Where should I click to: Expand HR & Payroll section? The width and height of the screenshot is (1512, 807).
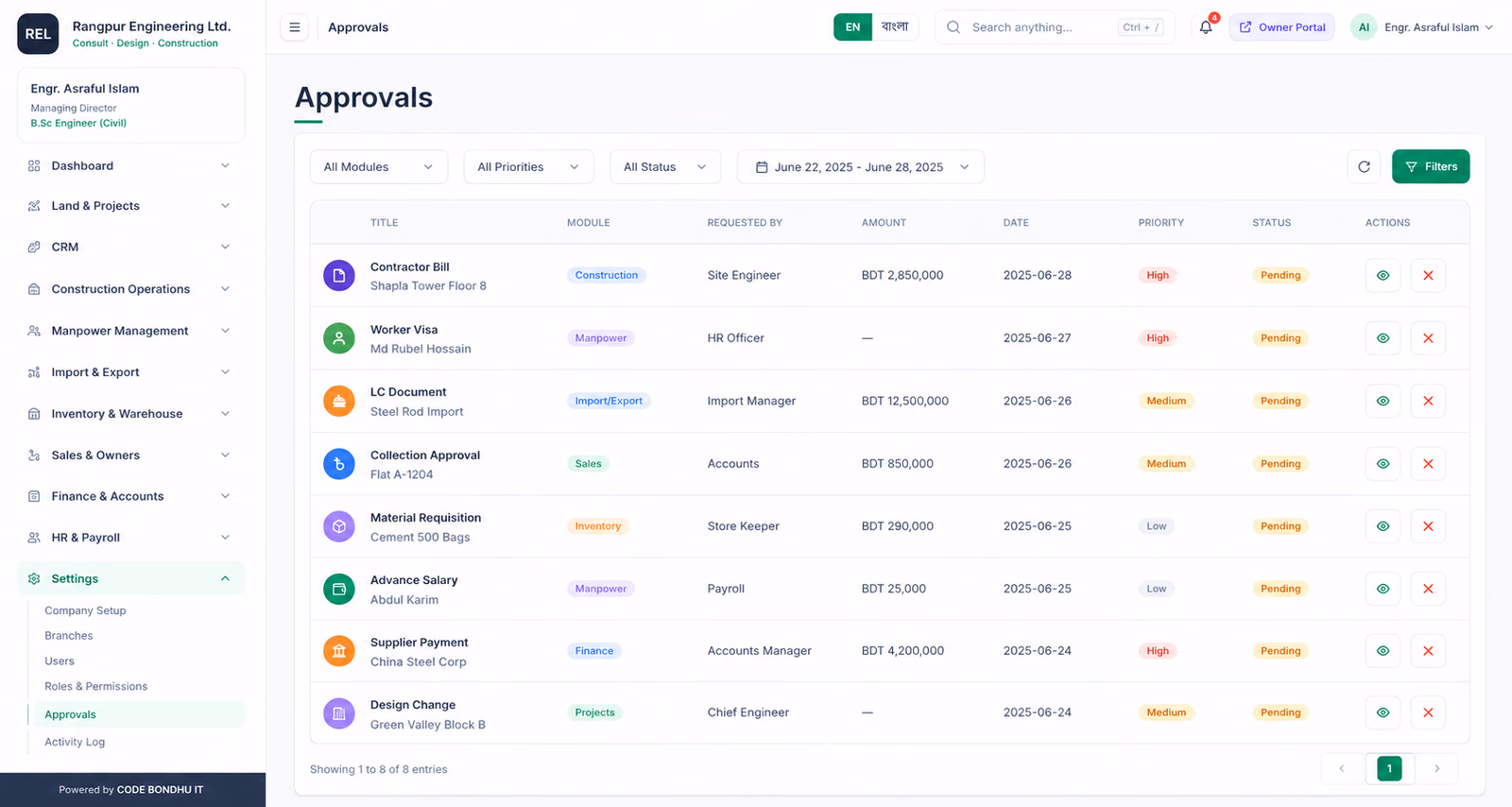click(x=130, y=538)
